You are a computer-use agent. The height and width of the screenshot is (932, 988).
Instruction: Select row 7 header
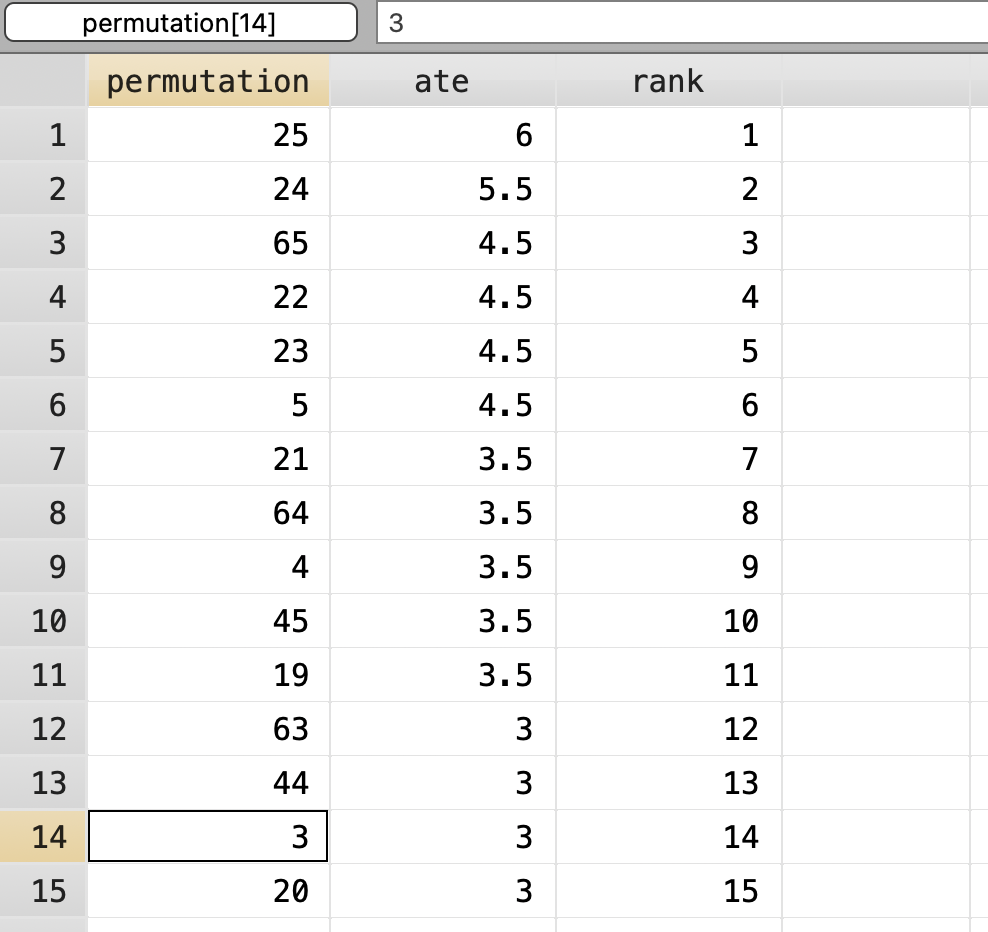(44, 459)
